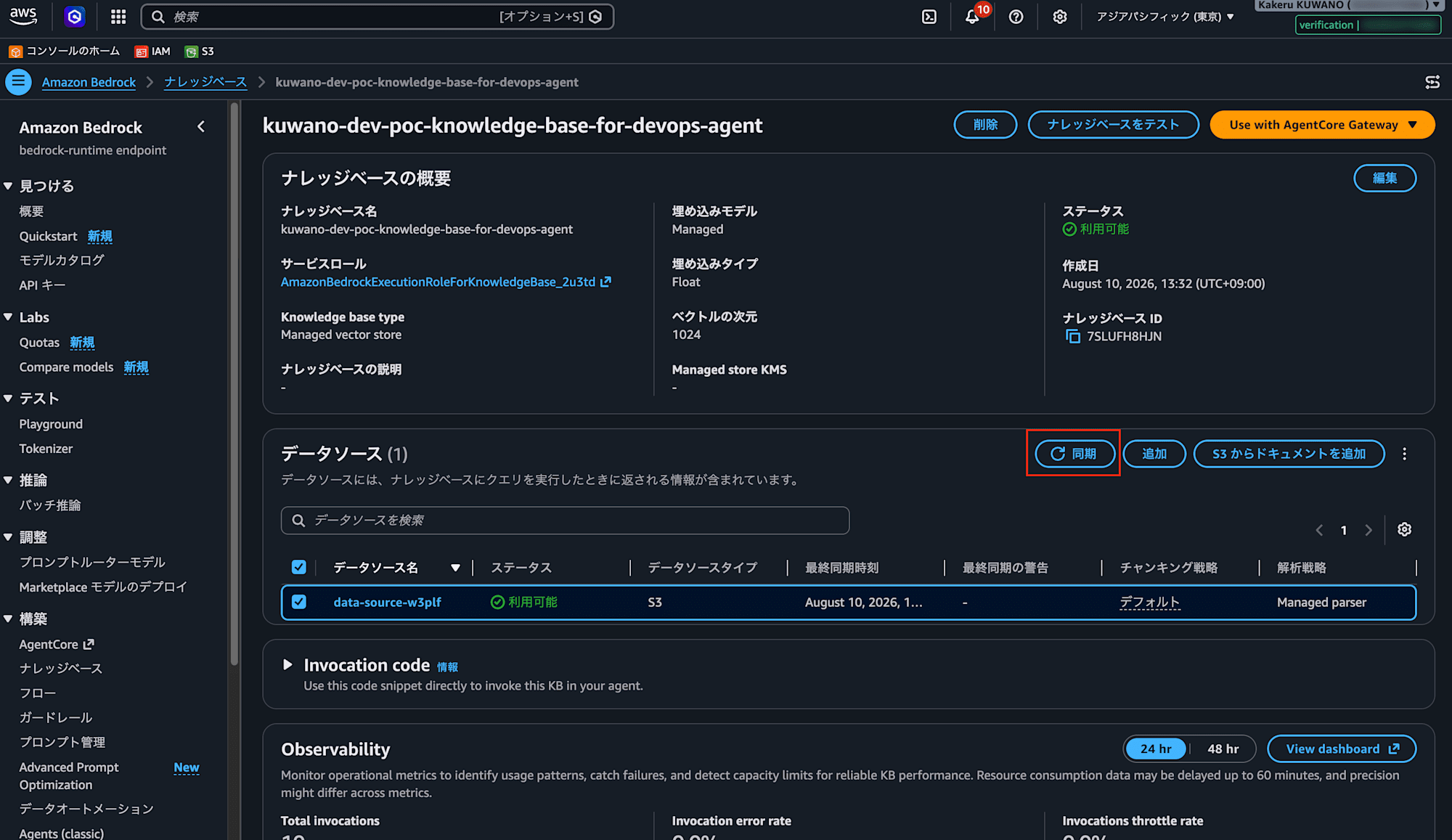Collapse the 見つける sidebar section
1452x840 pixels.
pyautogui.click(x=8, y=186)
